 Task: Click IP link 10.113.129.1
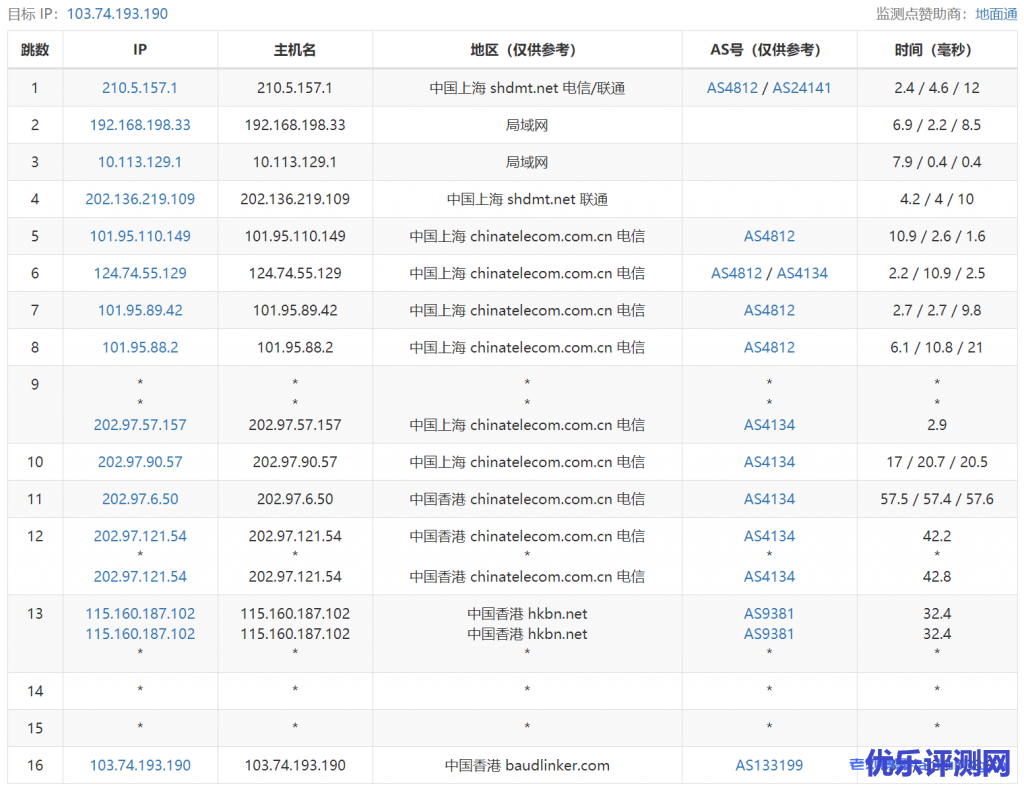pyautogui.click(x=140, y=162)
